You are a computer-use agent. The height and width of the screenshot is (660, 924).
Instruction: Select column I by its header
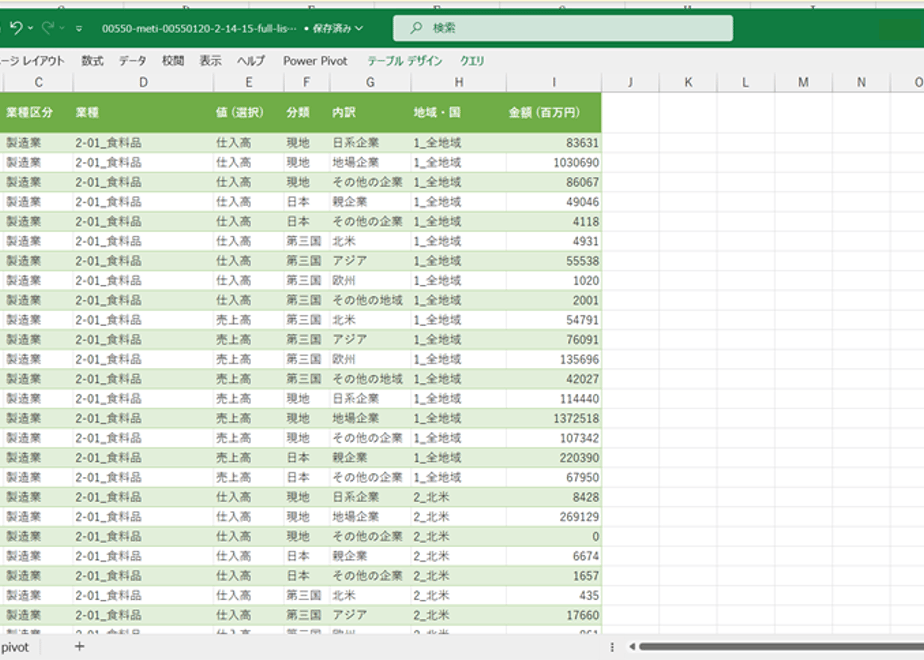[x=554, y=82]
